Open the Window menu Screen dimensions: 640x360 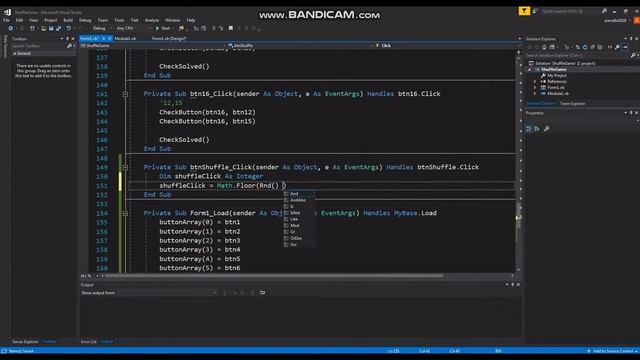pyautogui.click(x=172, y=20)
